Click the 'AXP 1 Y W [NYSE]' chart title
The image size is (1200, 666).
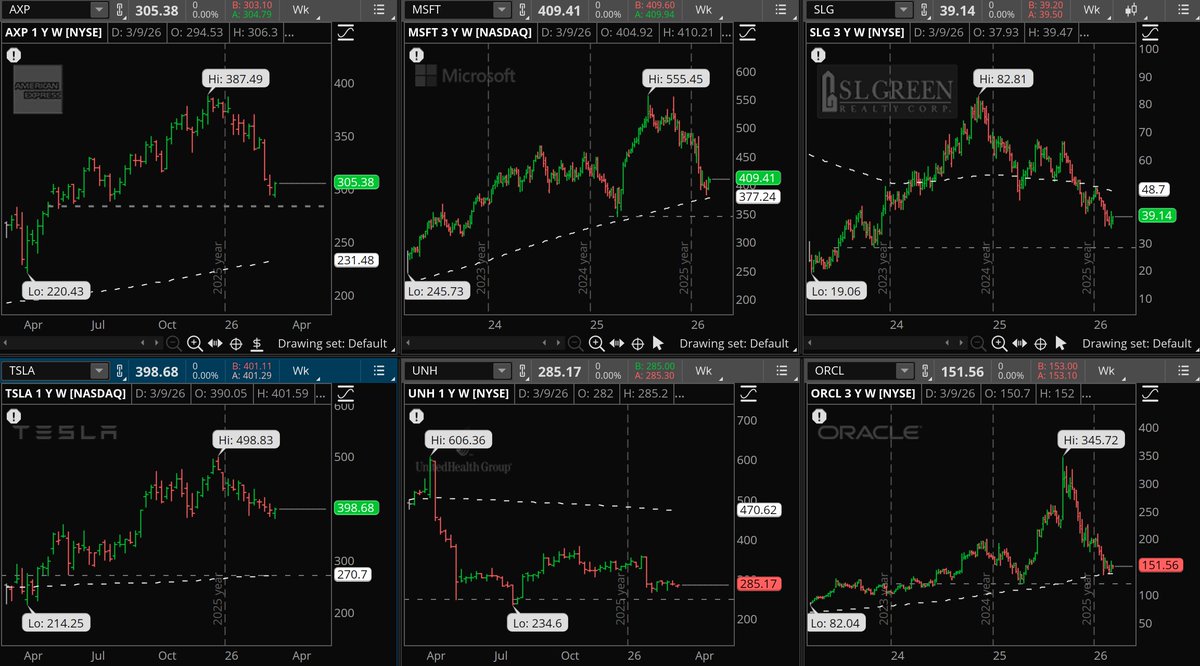(54, 33)
